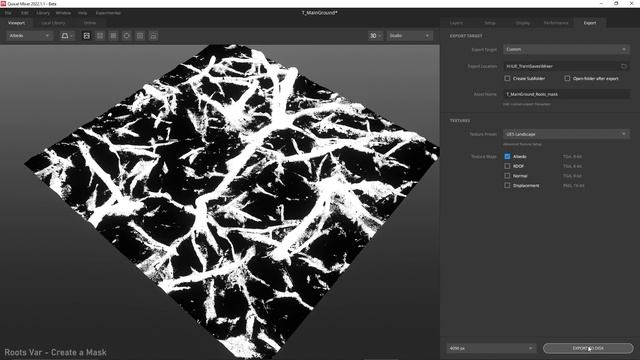The height and width of the screenshot is (360, 640).
Task: Open the plane geometry shape dropdown
Action: (x=67, y=36)
